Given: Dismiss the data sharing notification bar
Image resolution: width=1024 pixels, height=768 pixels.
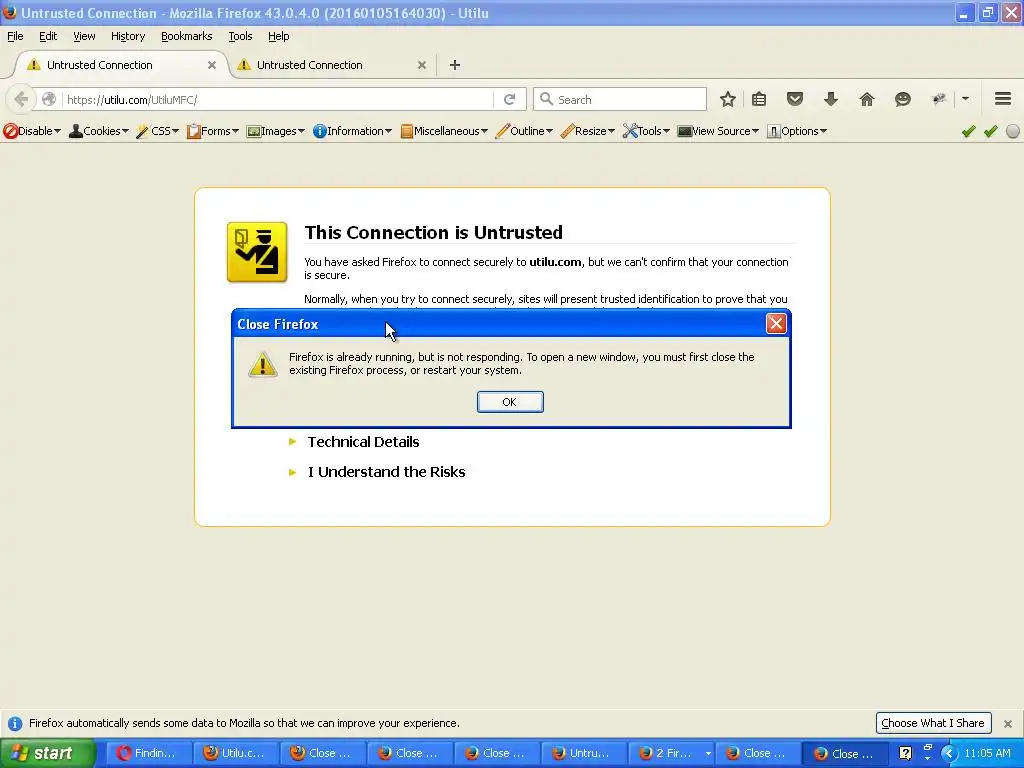Looking at the screenshot, I should tap(1008, 724).
